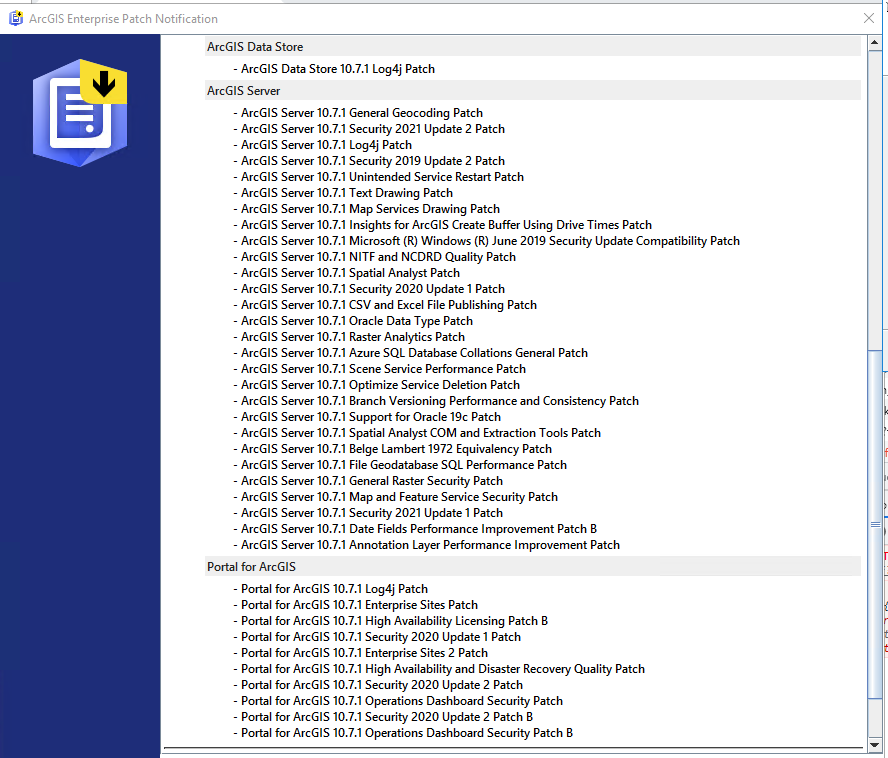Select NITF and NCDRD Quality Patch
The height and width of the screenshot is (758, 888).
(375, 257)
